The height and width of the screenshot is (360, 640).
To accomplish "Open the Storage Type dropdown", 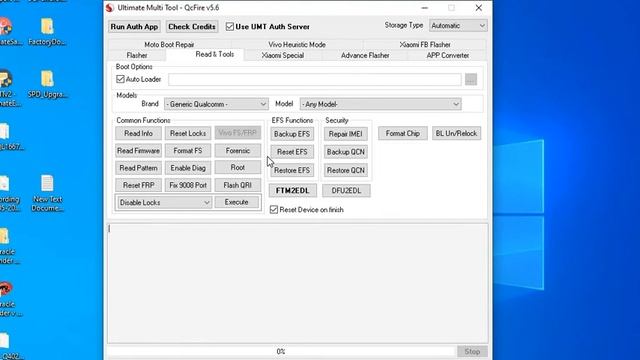I will 458,26.
